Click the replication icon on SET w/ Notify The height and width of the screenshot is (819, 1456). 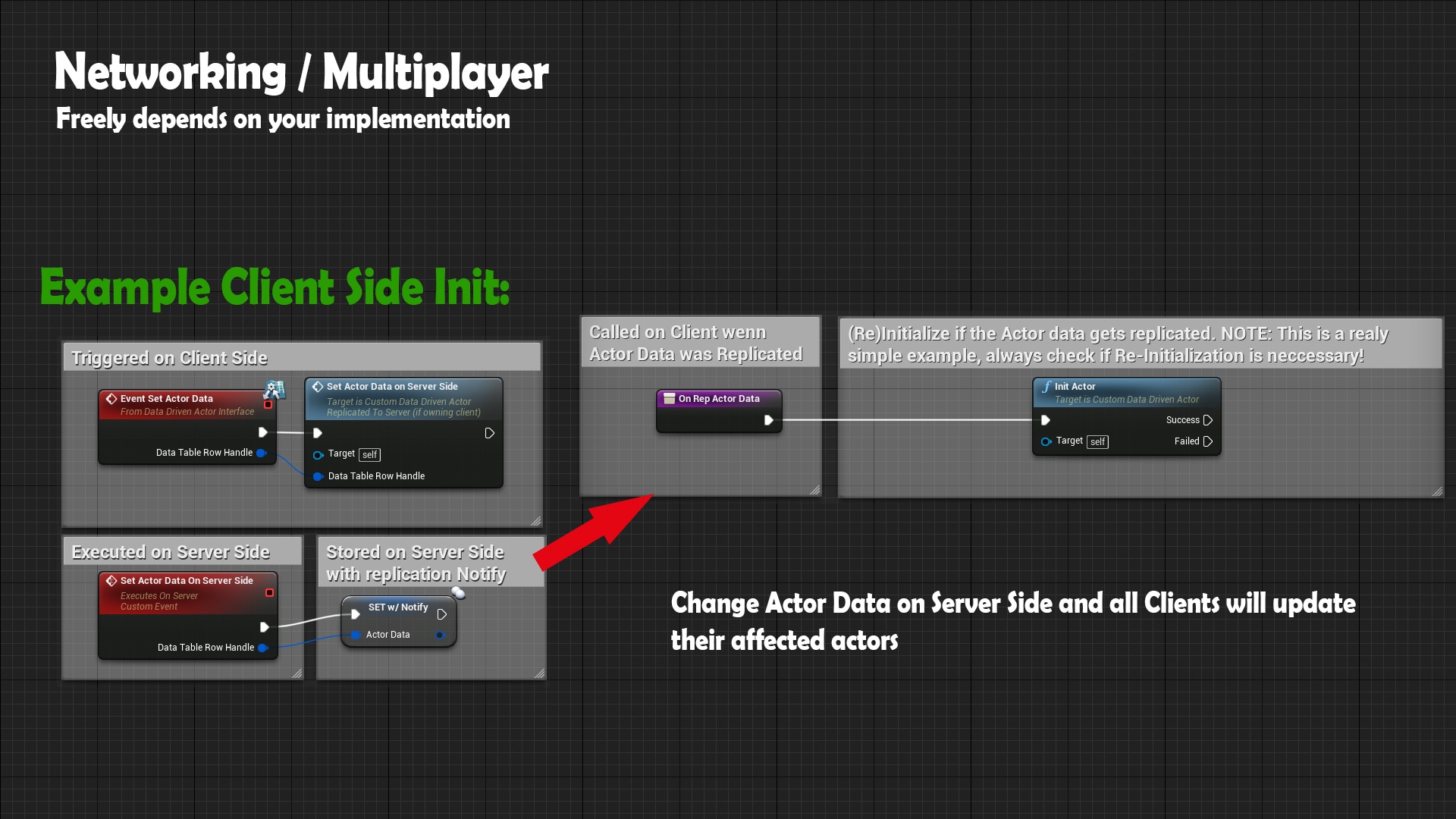coord(458,593)
